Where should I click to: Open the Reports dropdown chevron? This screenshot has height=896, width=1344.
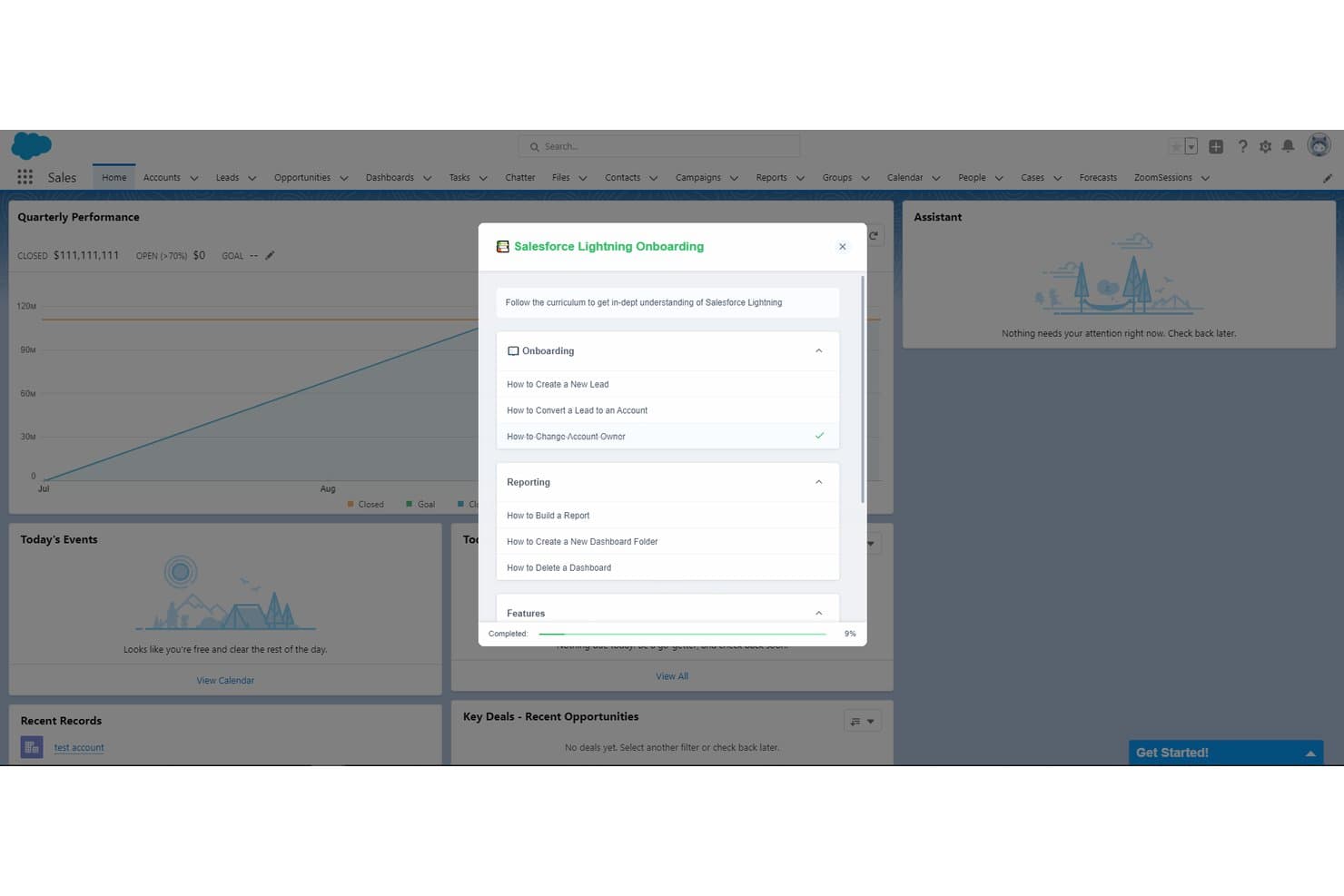point(800,178)
